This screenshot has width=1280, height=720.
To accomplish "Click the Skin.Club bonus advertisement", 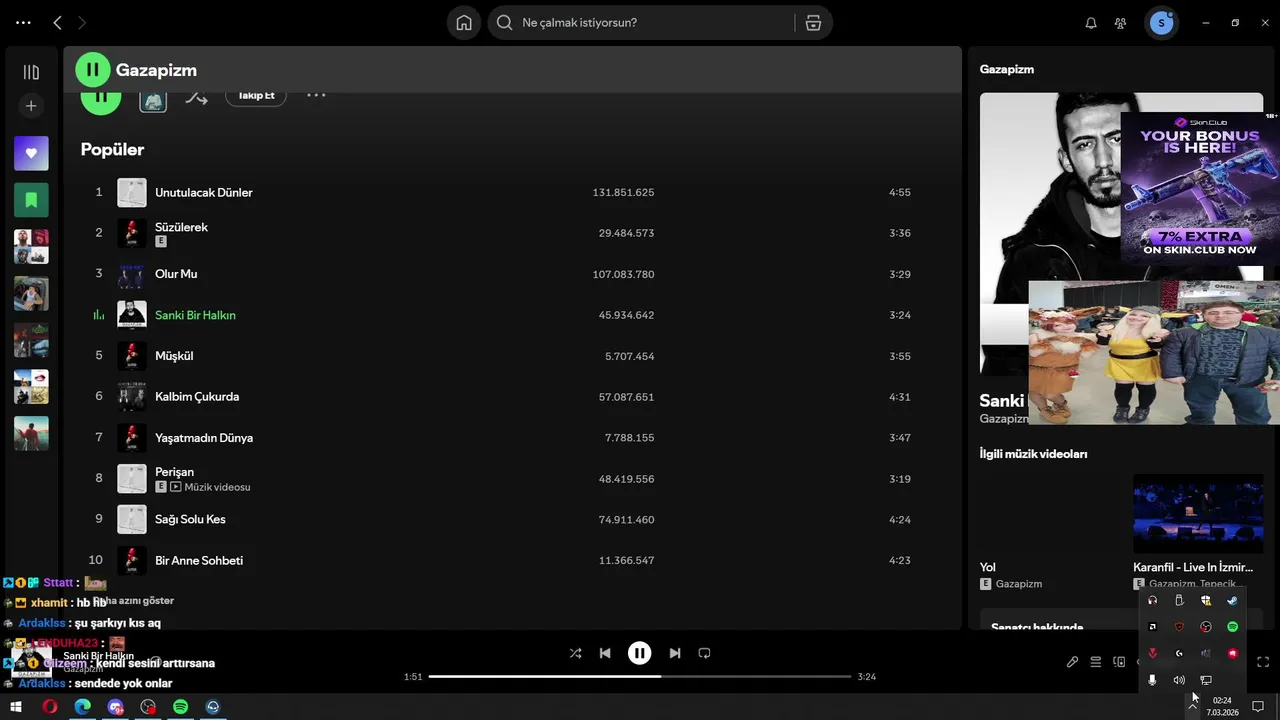I will tap(1199, 189).
